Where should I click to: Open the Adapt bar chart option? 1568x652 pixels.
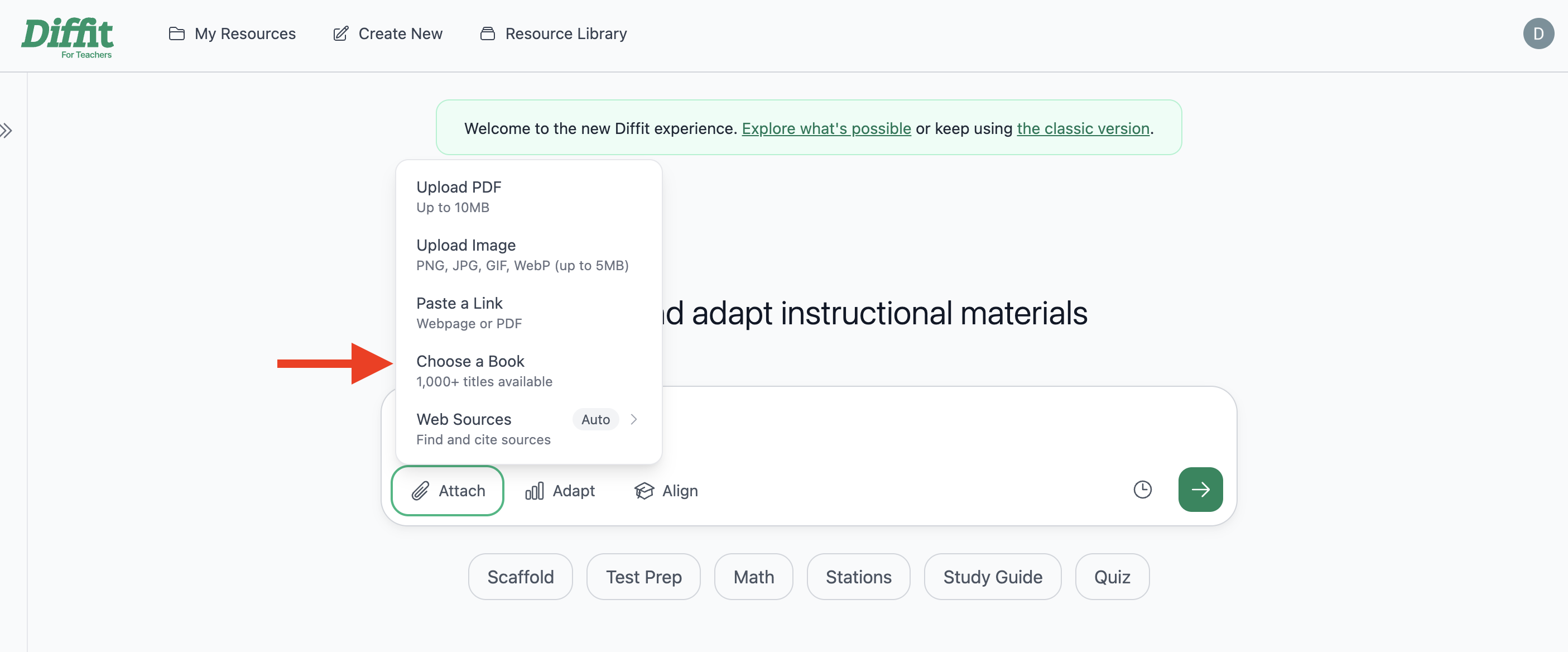(560, 491)
